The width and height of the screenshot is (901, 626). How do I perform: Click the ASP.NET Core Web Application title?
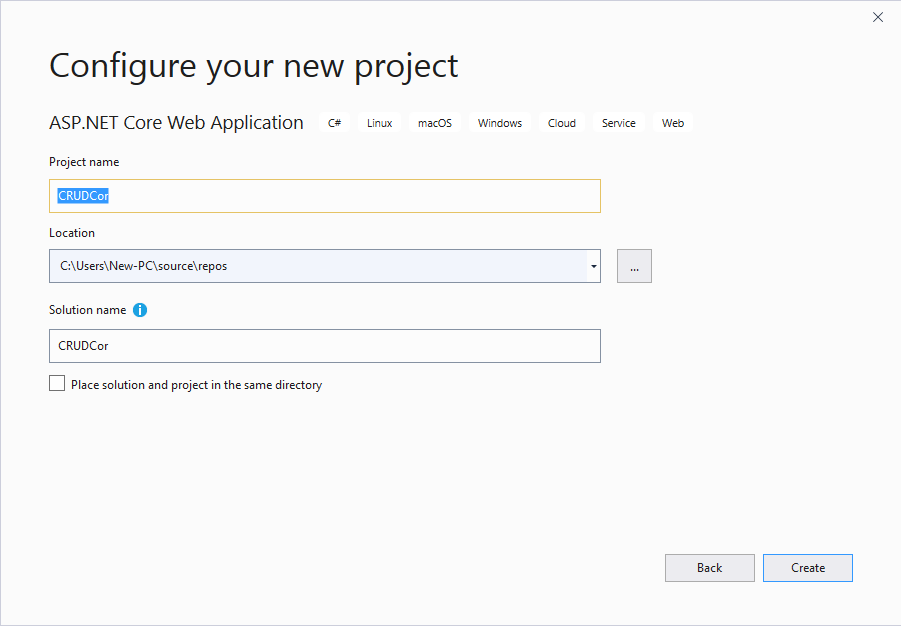click(x=176, y=123)
